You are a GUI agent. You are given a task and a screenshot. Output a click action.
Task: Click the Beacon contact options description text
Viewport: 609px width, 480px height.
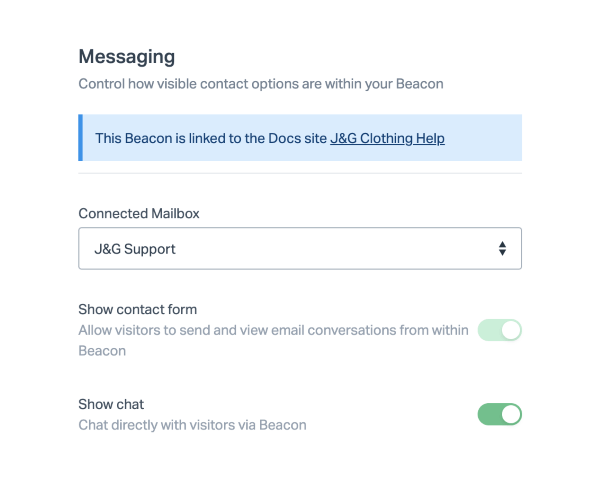[x=260, y=84]
